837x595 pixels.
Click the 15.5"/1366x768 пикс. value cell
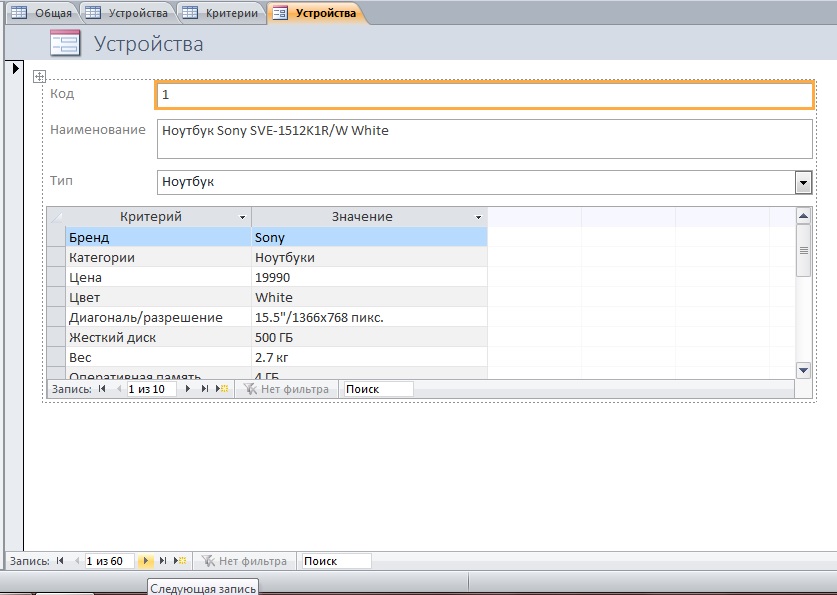[369, 317]
